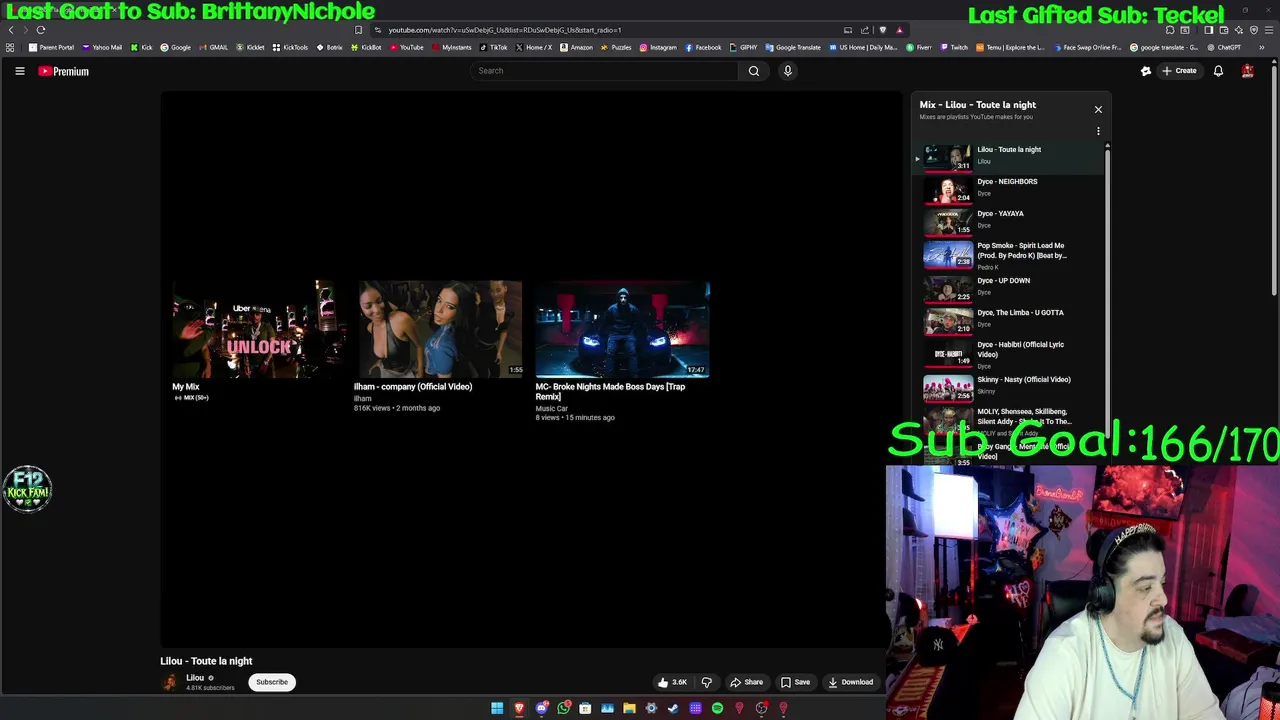Activate voice search microphone

(x=788, y=71)
